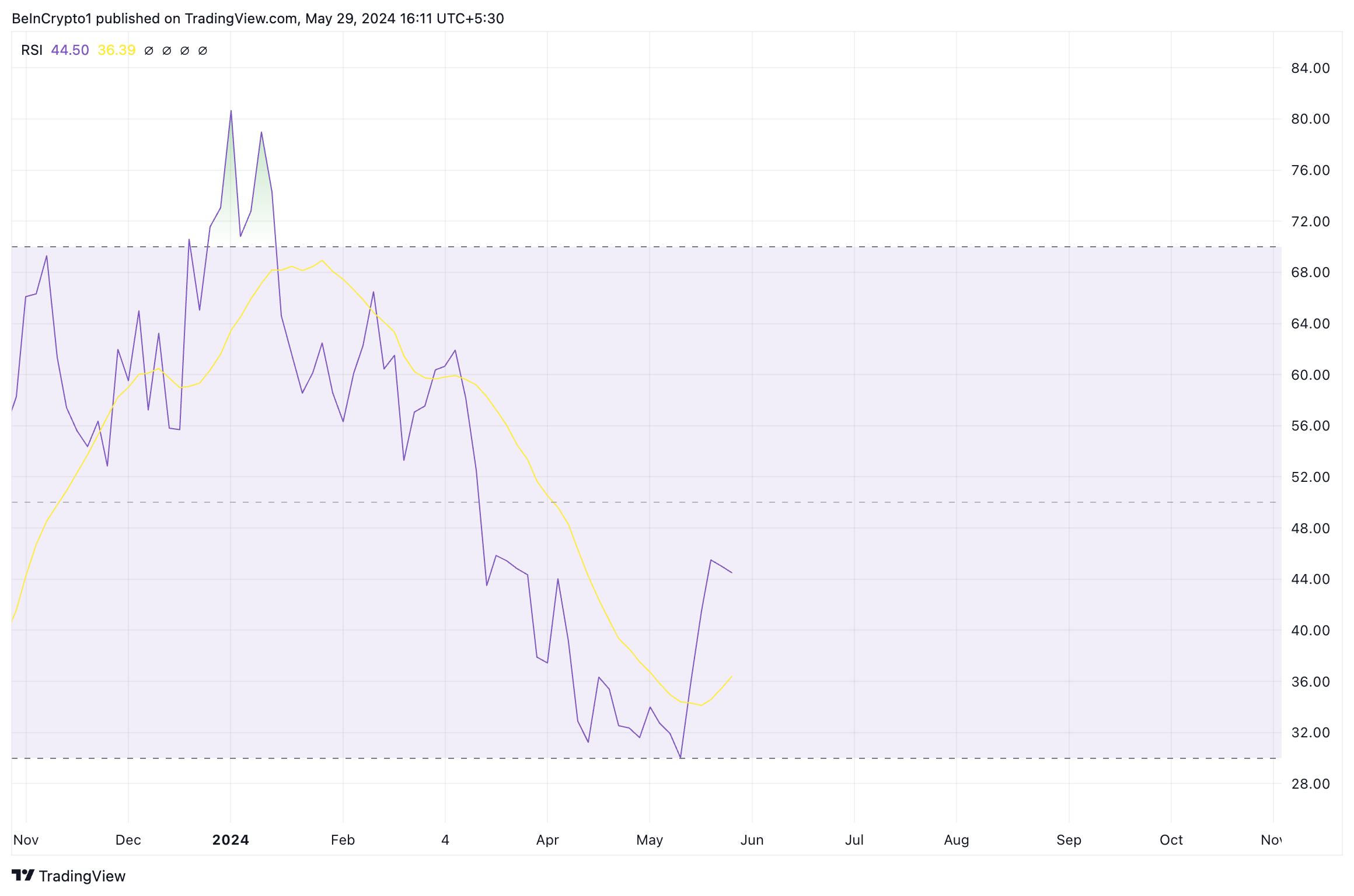Click the RSI peak above 80 near 2024
The image size is (1354, 896).
pyautogui.click(x=231, y=111)
